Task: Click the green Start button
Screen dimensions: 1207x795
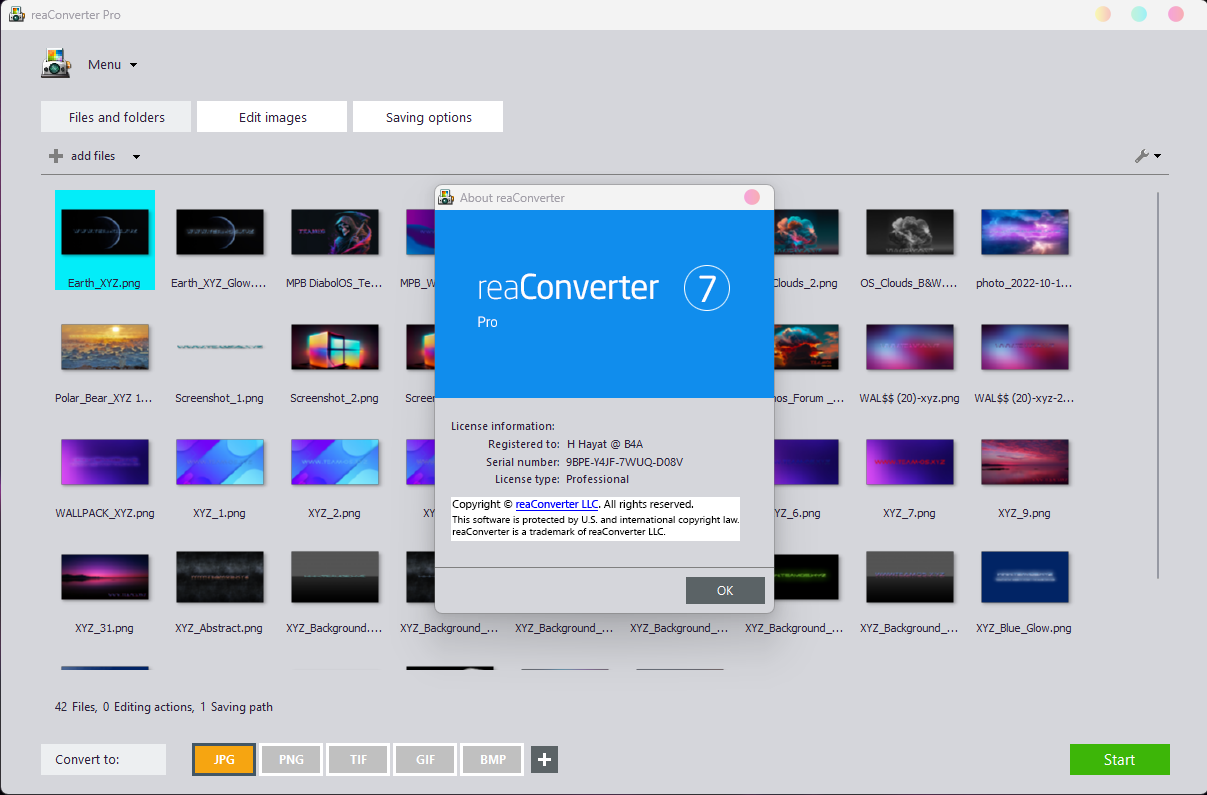Action: [x=1119, y=760]
